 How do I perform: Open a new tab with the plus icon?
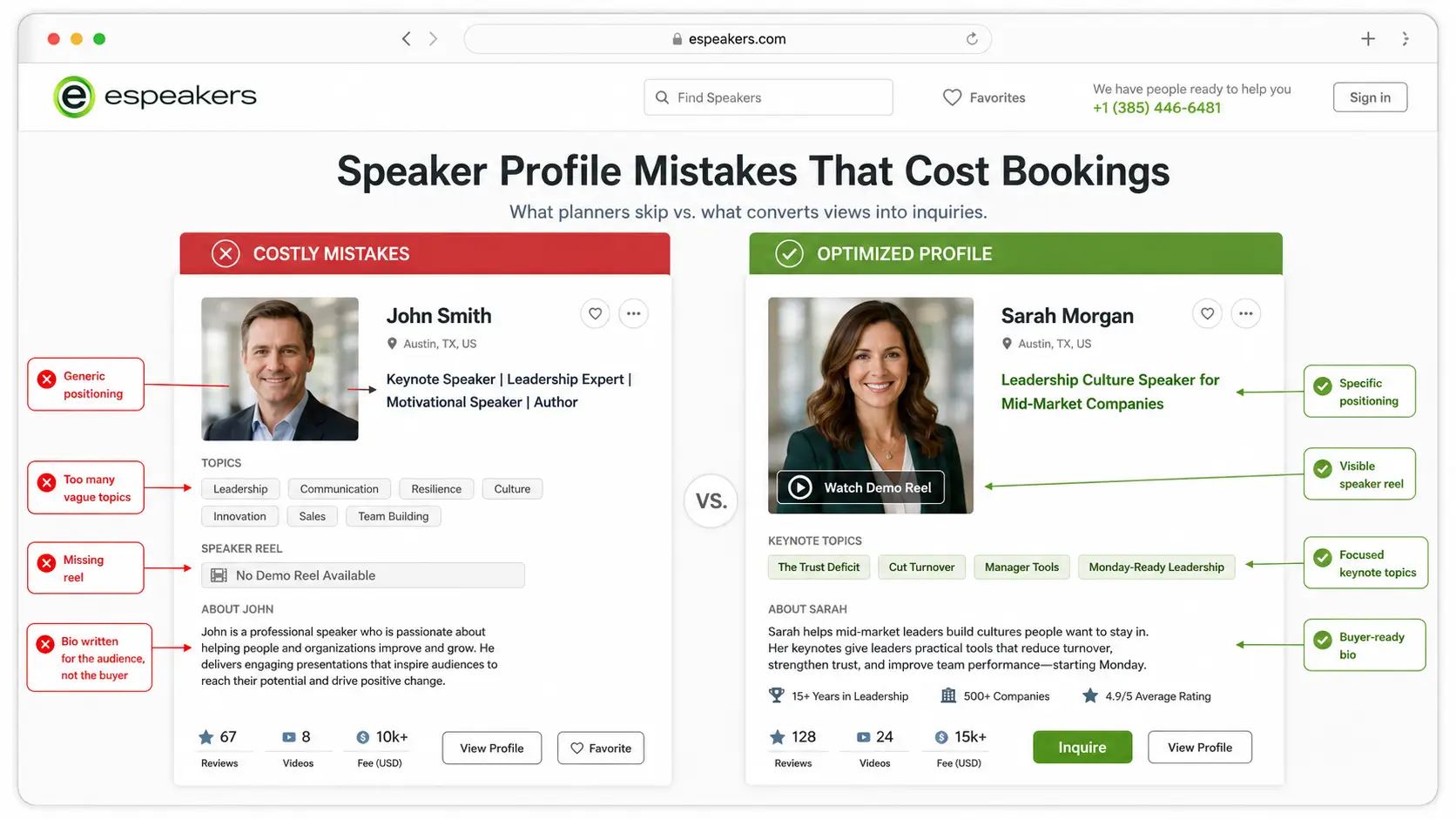pyautogui.click(x=1368, y=38)
